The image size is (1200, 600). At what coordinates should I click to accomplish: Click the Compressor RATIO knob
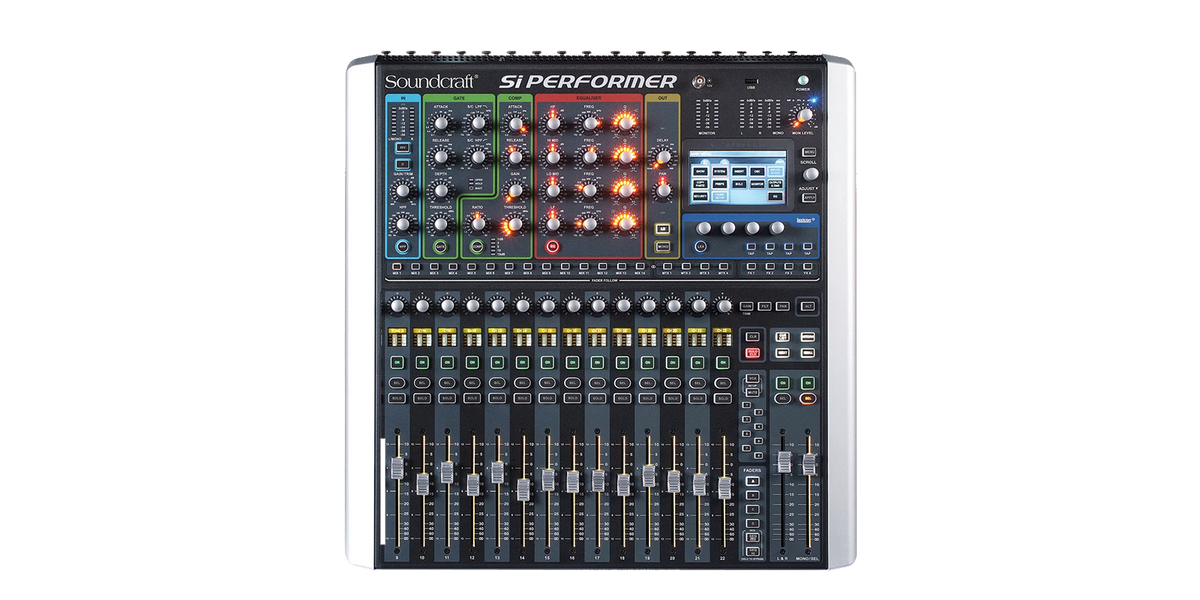(478, 224)
